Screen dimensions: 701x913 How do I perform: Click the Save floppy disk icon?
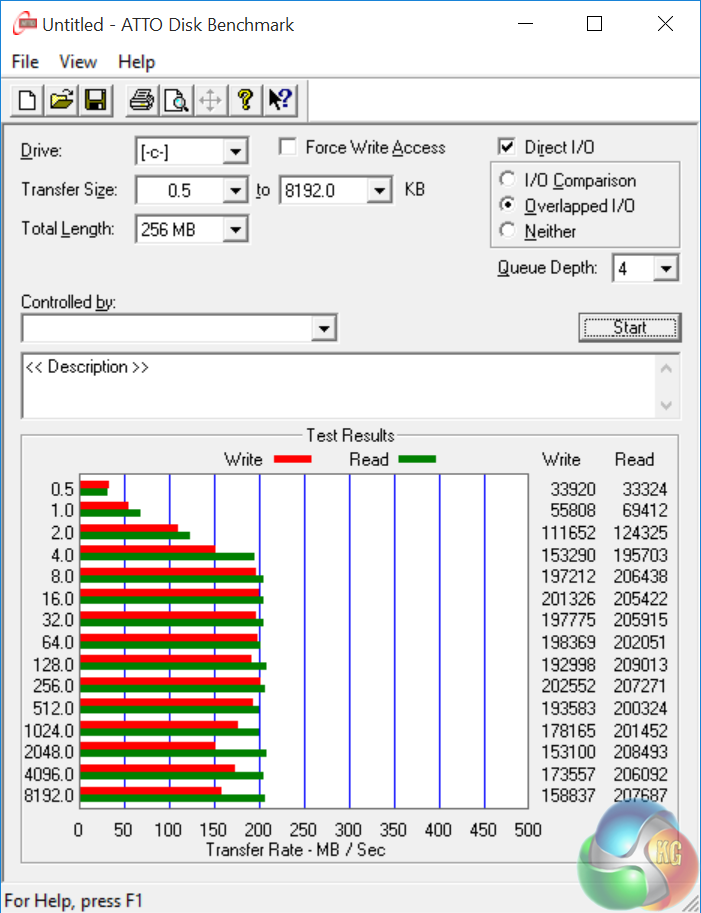(95, 100)
